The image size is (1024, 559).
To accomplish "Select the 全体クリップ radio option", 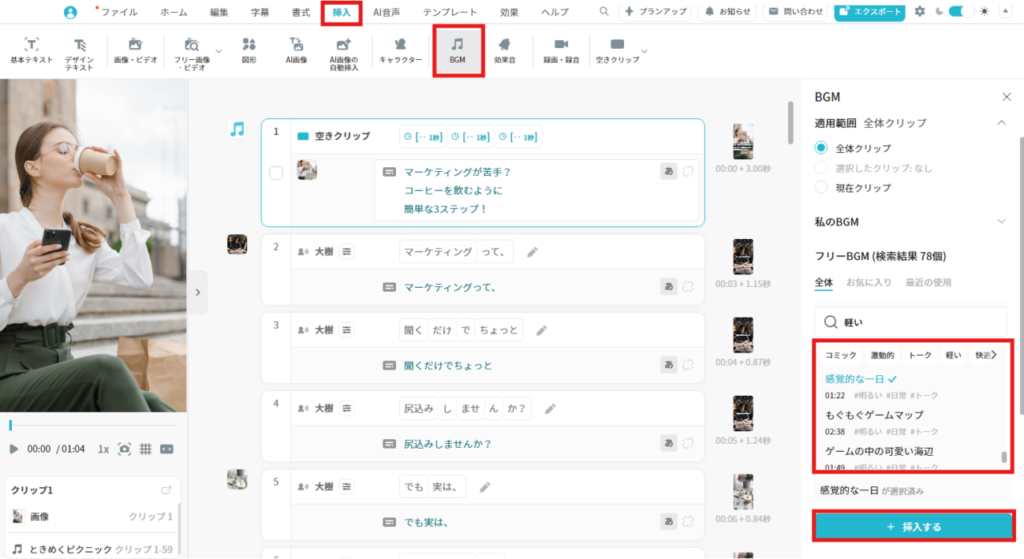I will click(821, 148).
